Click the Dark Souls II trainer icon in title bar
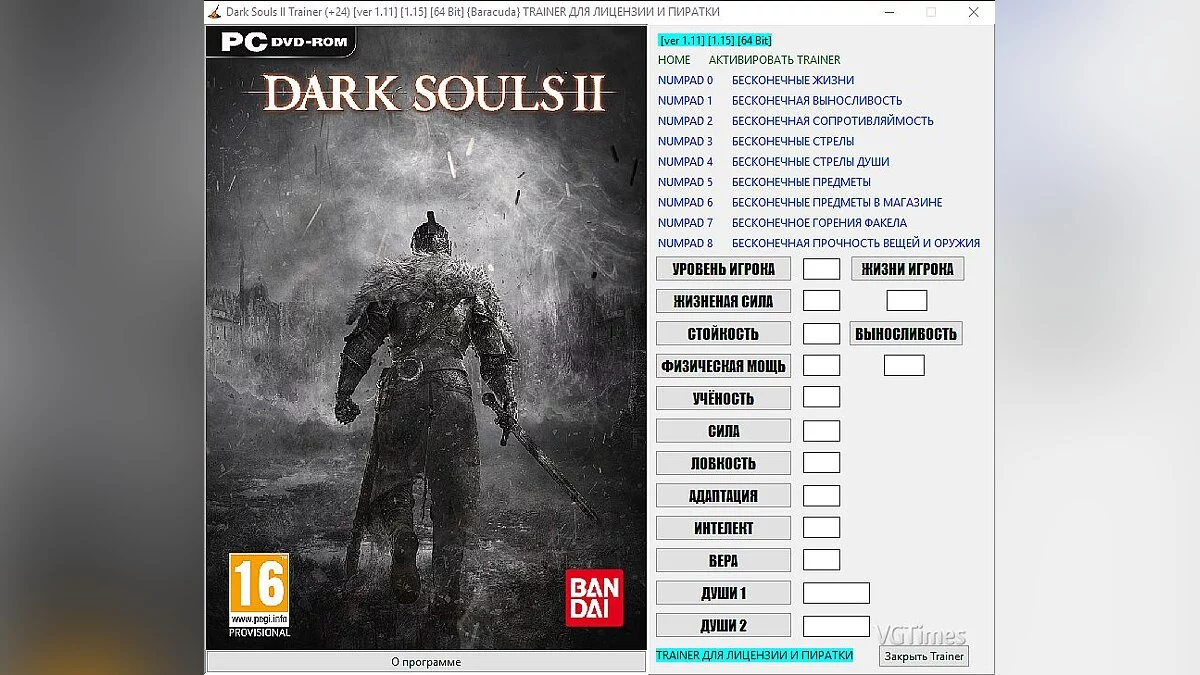The height and width of the screenshot is (675, 1200). [214, 13]
